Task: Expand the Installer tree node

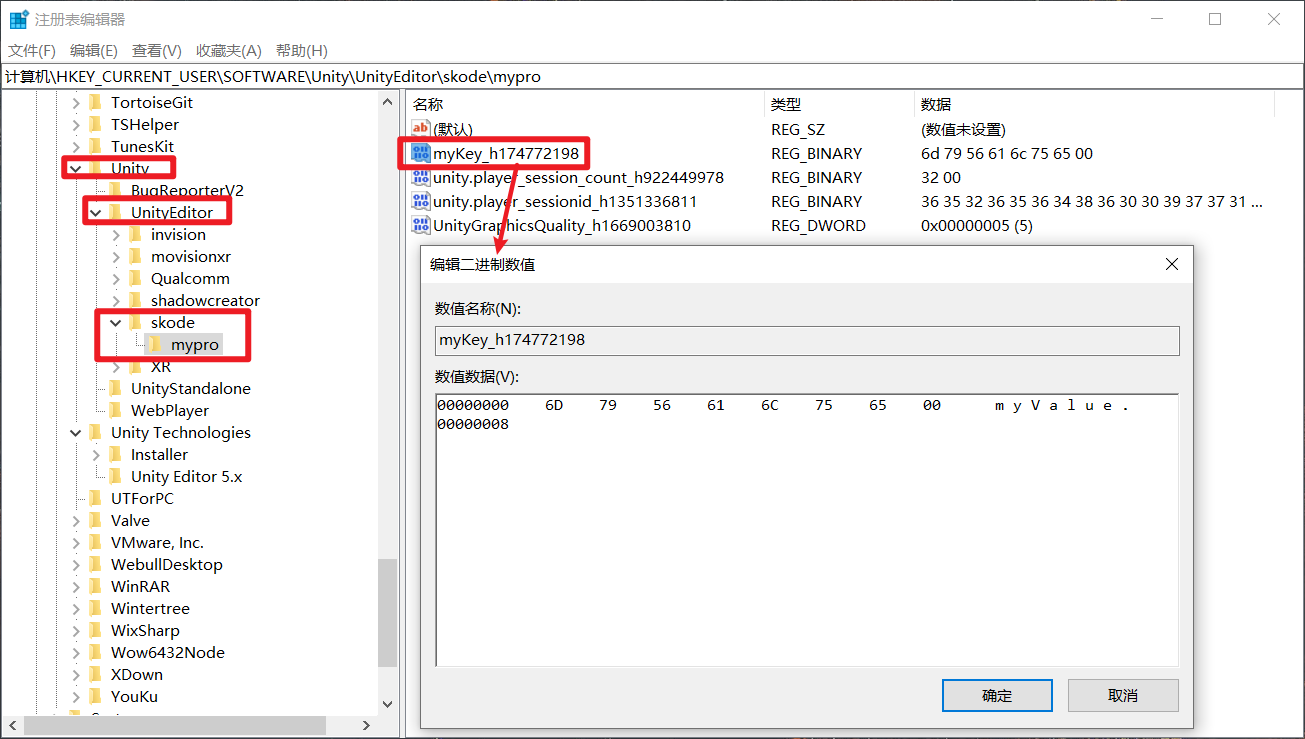Action: (x=96, y=454)
